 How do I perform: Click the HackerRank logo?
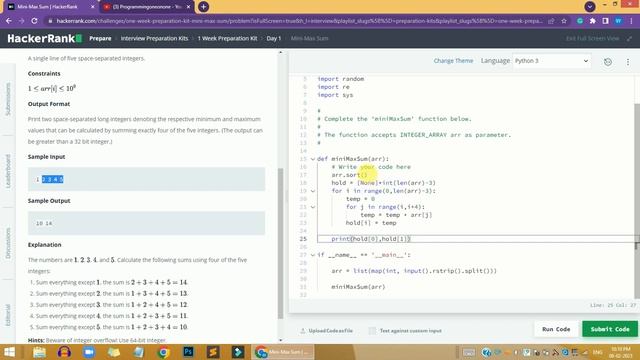(x=44, y=38)
